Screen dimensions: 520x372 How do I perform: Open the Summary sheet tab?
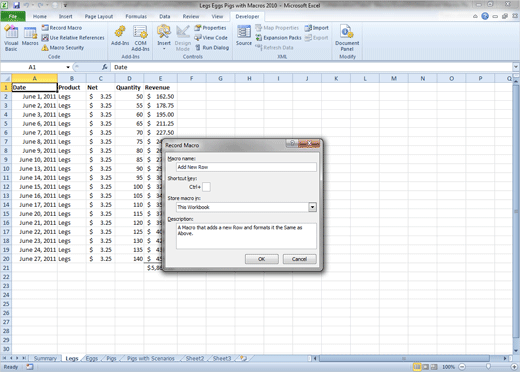[45, 358]
